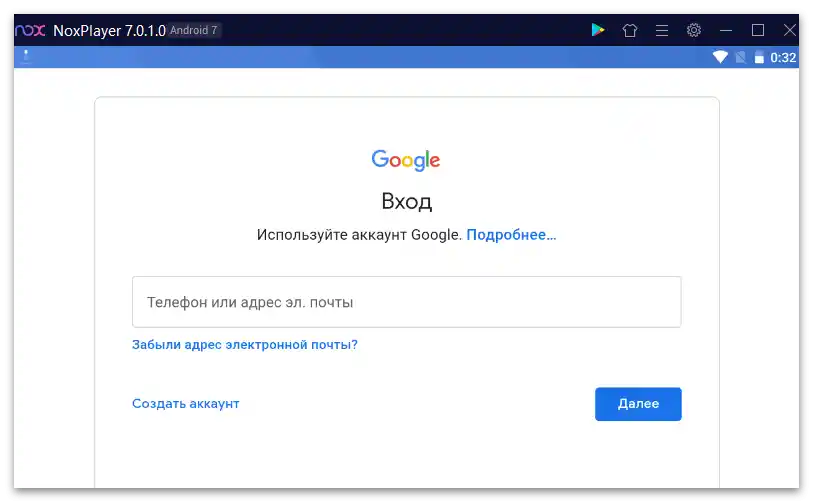Minimize the NoxPlayer window
Viewport: 813px width, 502px height.
click(726, 31)
